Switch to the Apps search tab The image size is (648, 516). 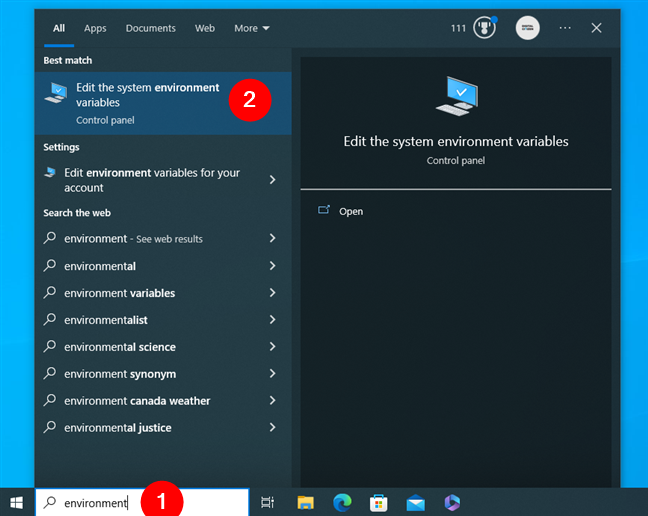(95, 28)
